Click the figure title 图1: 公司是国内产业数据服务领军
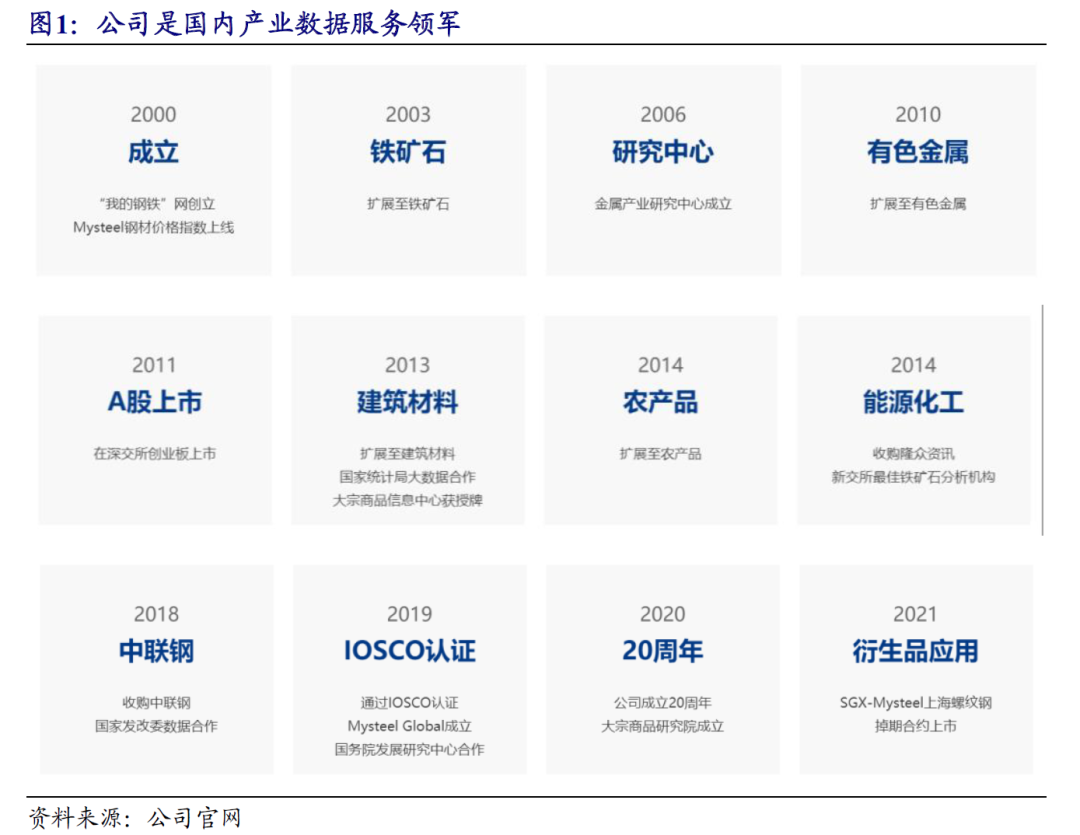Screen dimensions: 1080x835 [244, 23]
